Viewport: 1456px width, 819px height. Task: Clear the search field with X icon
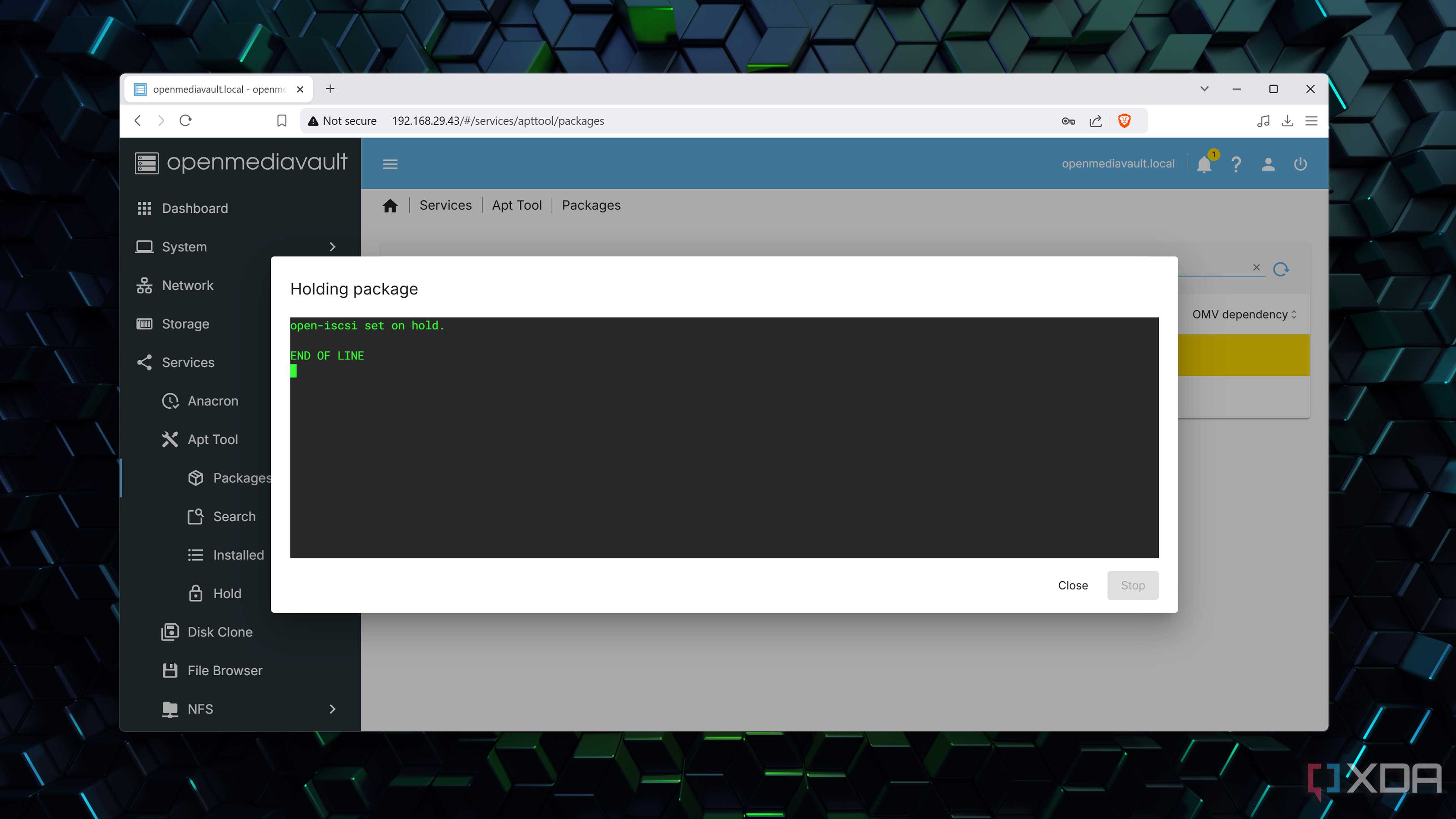(1257, 267)
